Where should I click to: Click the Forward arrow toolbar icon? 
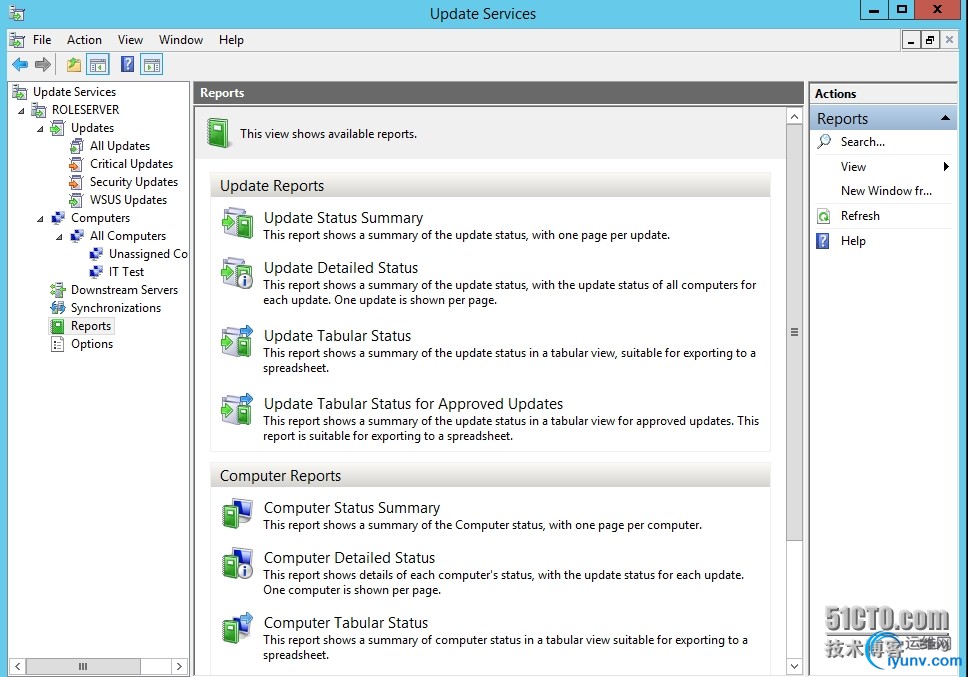pos(43,64)
